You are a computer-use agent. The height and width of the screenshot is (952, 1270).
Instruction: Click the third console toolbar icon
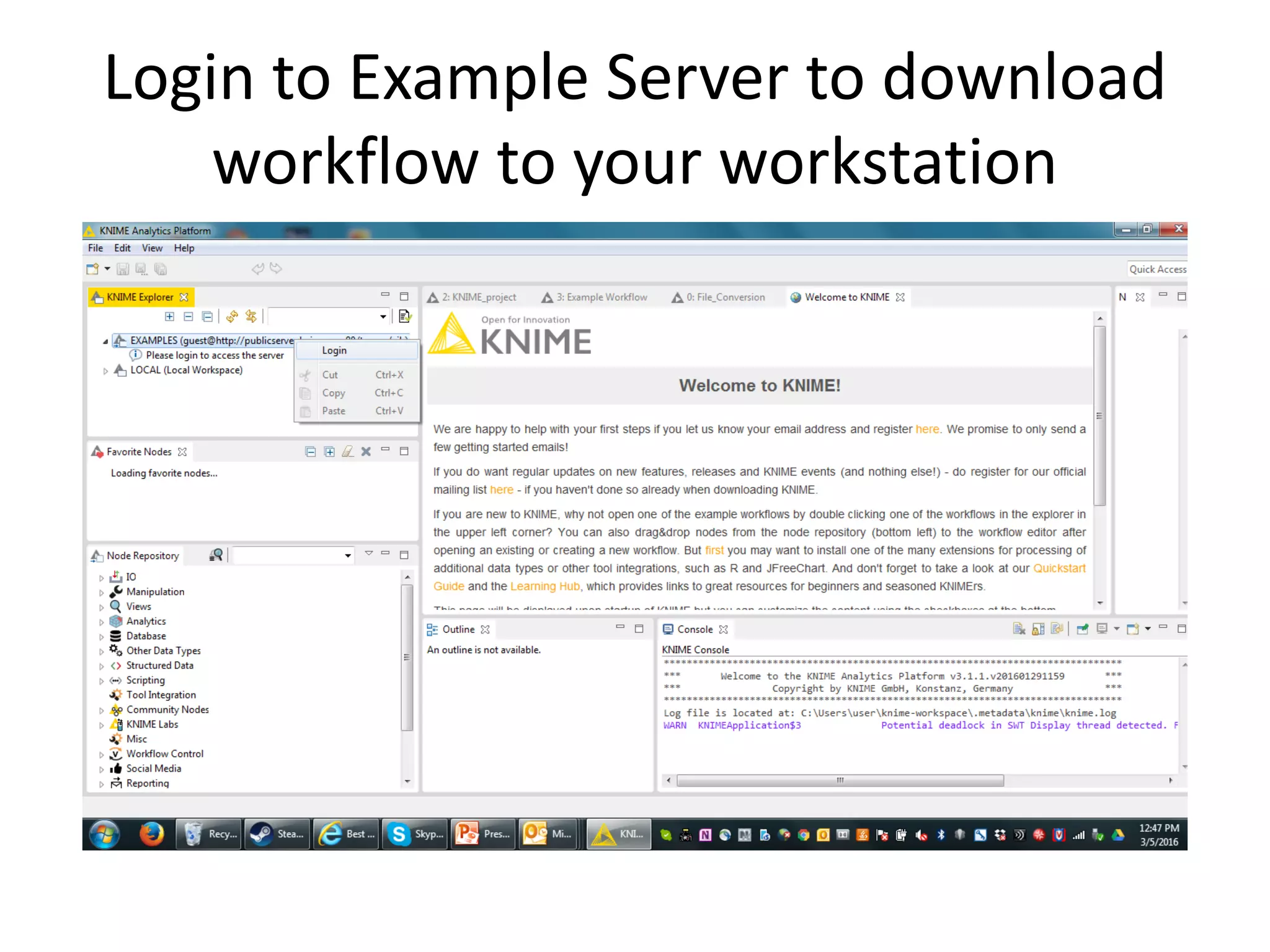pos(1057,629)
